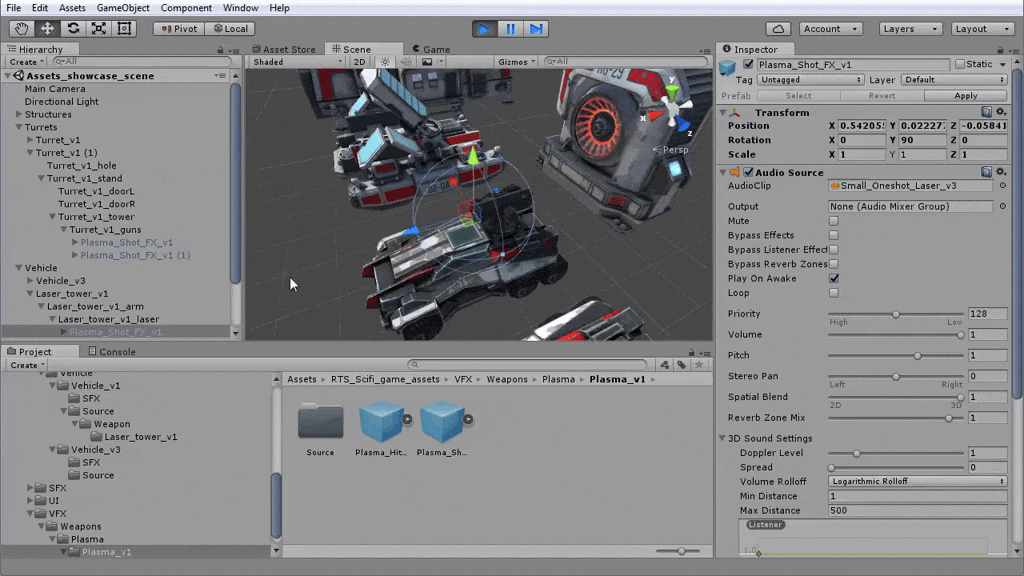Open the GameObject menu

pyautogui.click(x=125, y=8)
